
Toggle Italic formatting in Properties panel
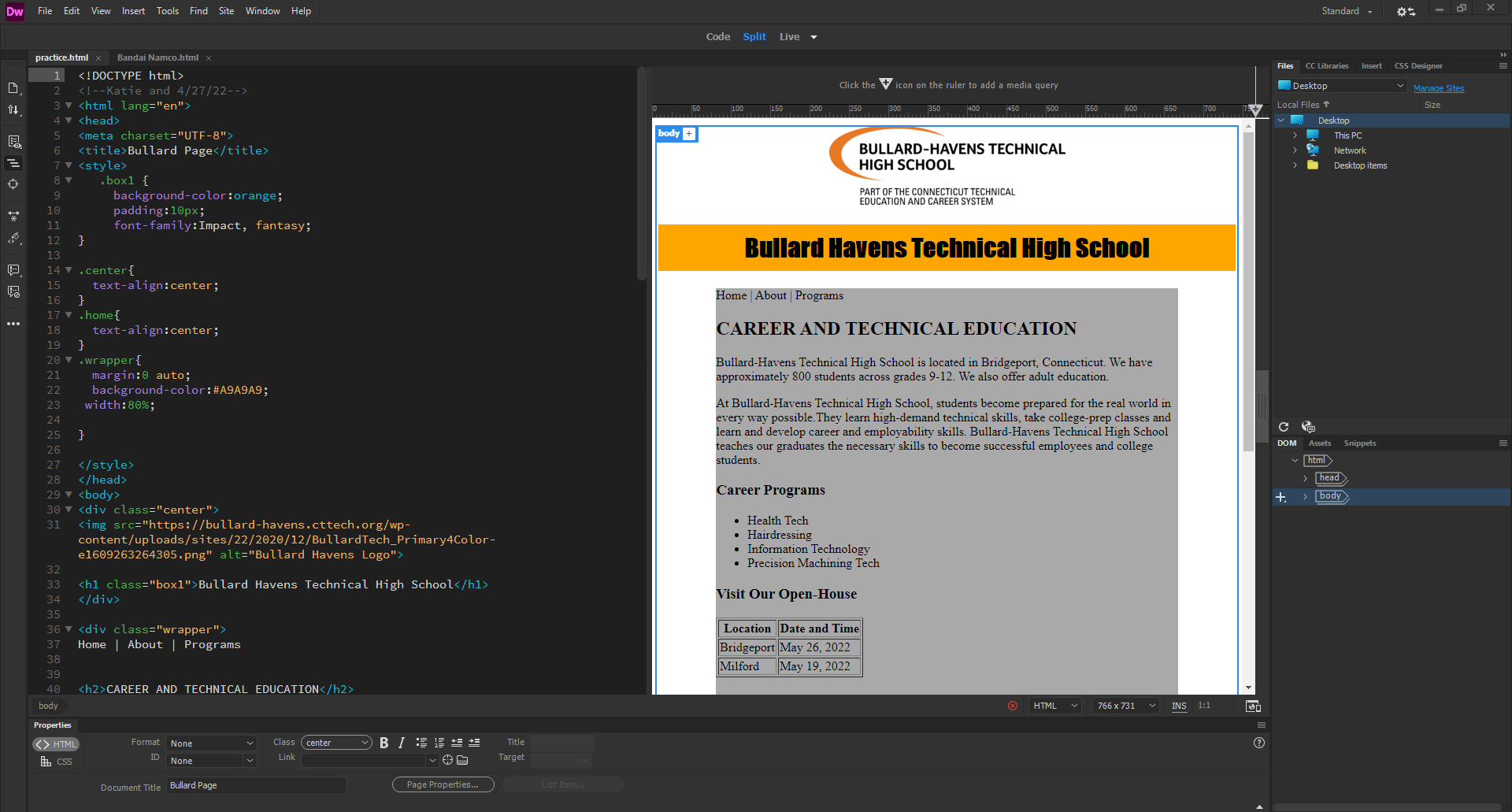pyautogui.click(x=402, y=743)
